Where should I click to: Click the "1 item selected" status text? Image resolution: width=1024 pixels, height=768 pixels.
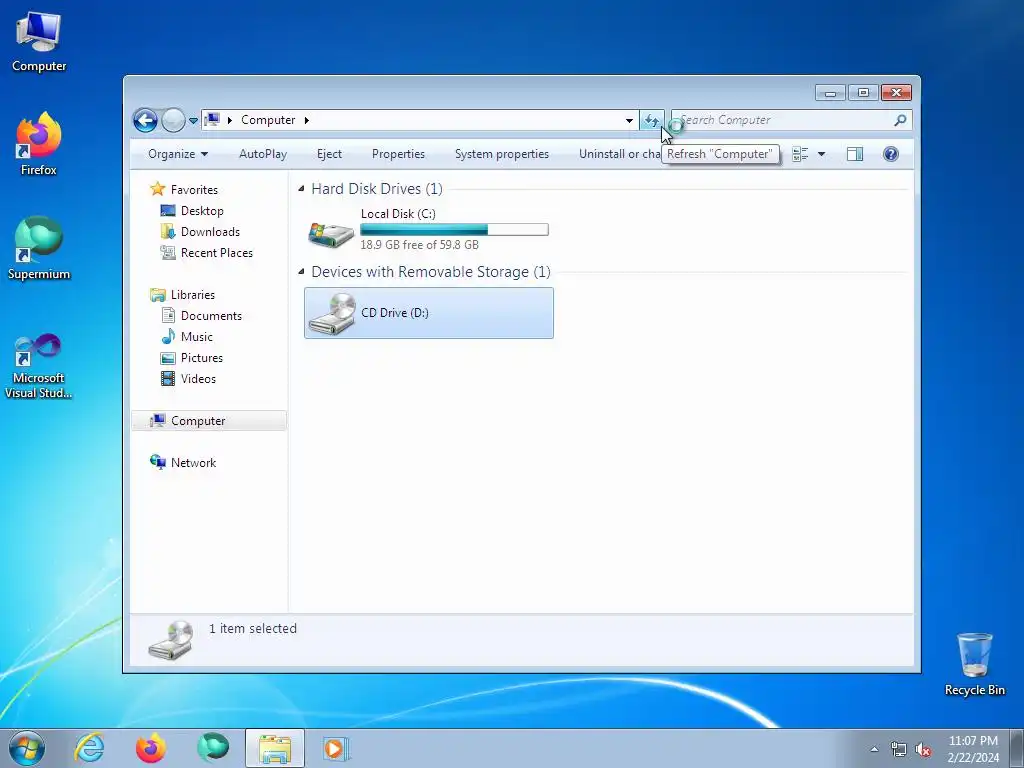pyautogui.click(x=253, y=629)
